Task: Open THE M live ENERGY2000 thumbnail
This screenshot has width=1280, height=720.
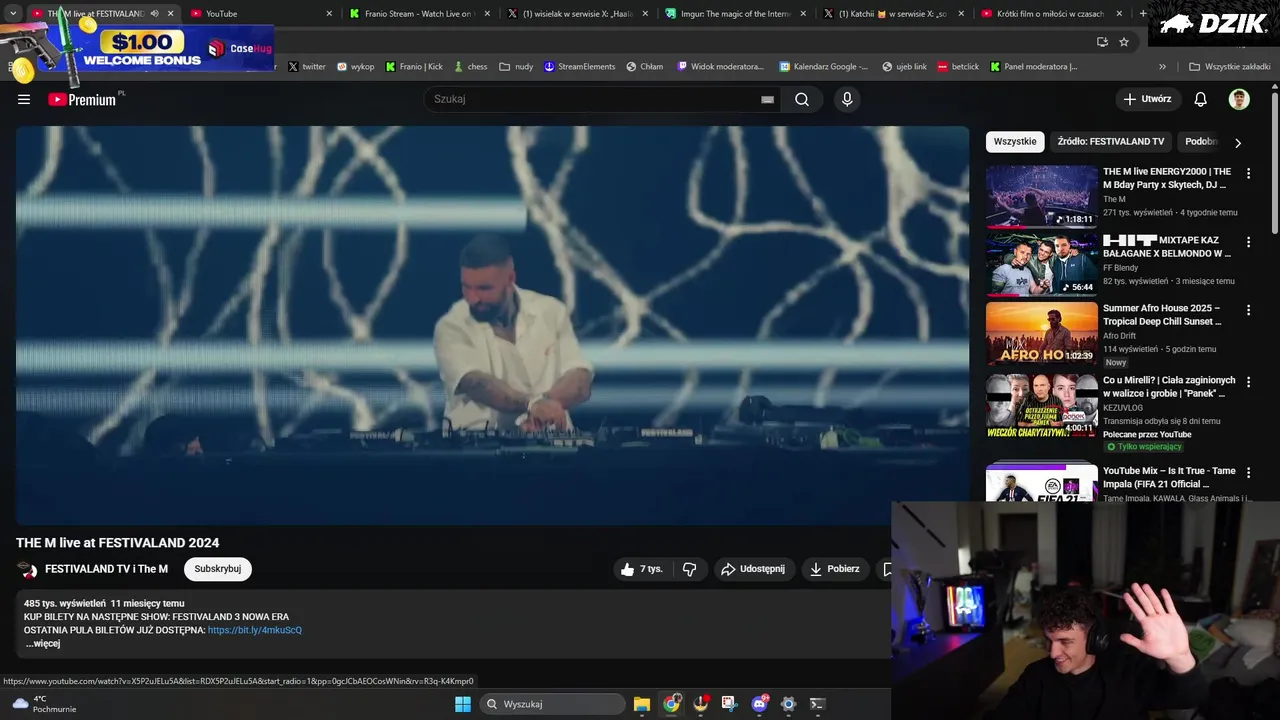Action: pyautogui.click(x=1042, y=196)
